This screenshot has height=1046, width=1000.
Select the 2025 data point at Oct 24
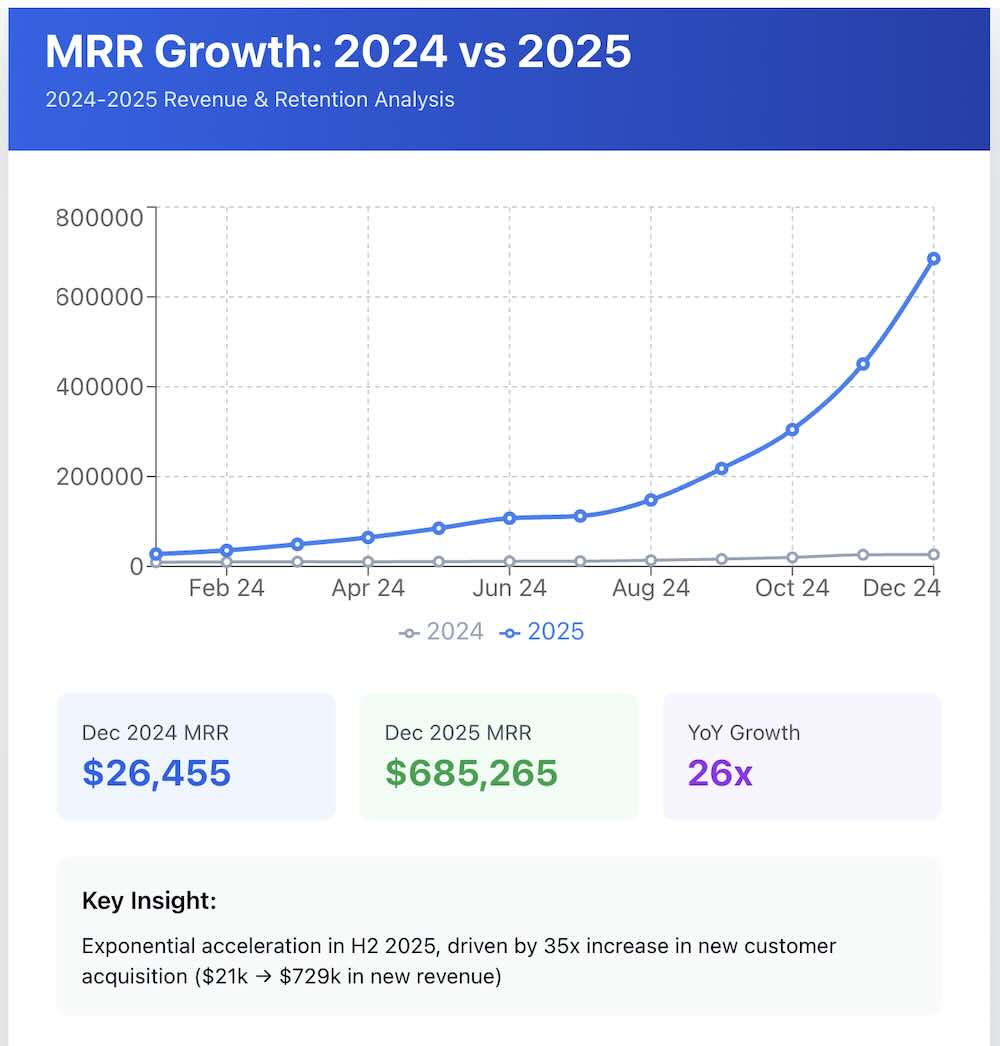point(792,430)
